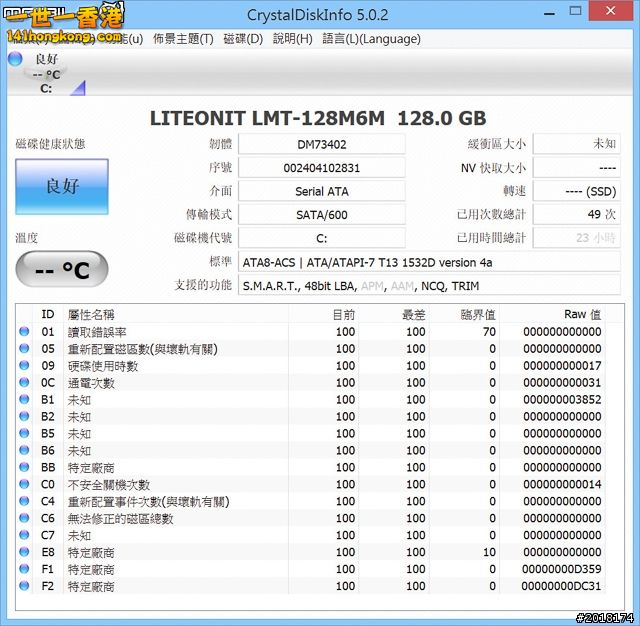Click raw value 000000003852
The image size is (640, 626).
[562, 400]
